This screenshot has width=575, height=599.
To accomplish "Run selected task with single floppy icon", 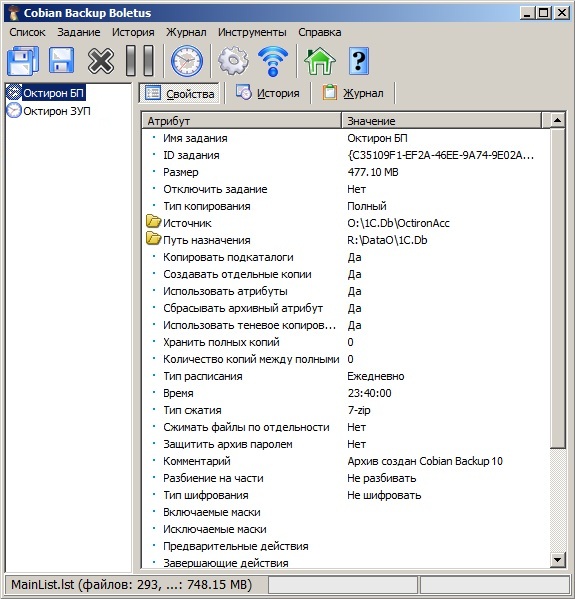I will pyautogui.click(x=61, y=61).
